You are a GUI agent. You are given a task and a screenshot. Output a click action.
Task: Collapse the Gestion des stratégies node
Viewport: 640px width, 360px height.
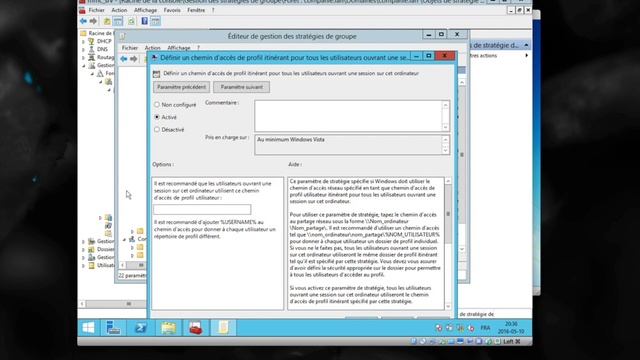[84, 65]
